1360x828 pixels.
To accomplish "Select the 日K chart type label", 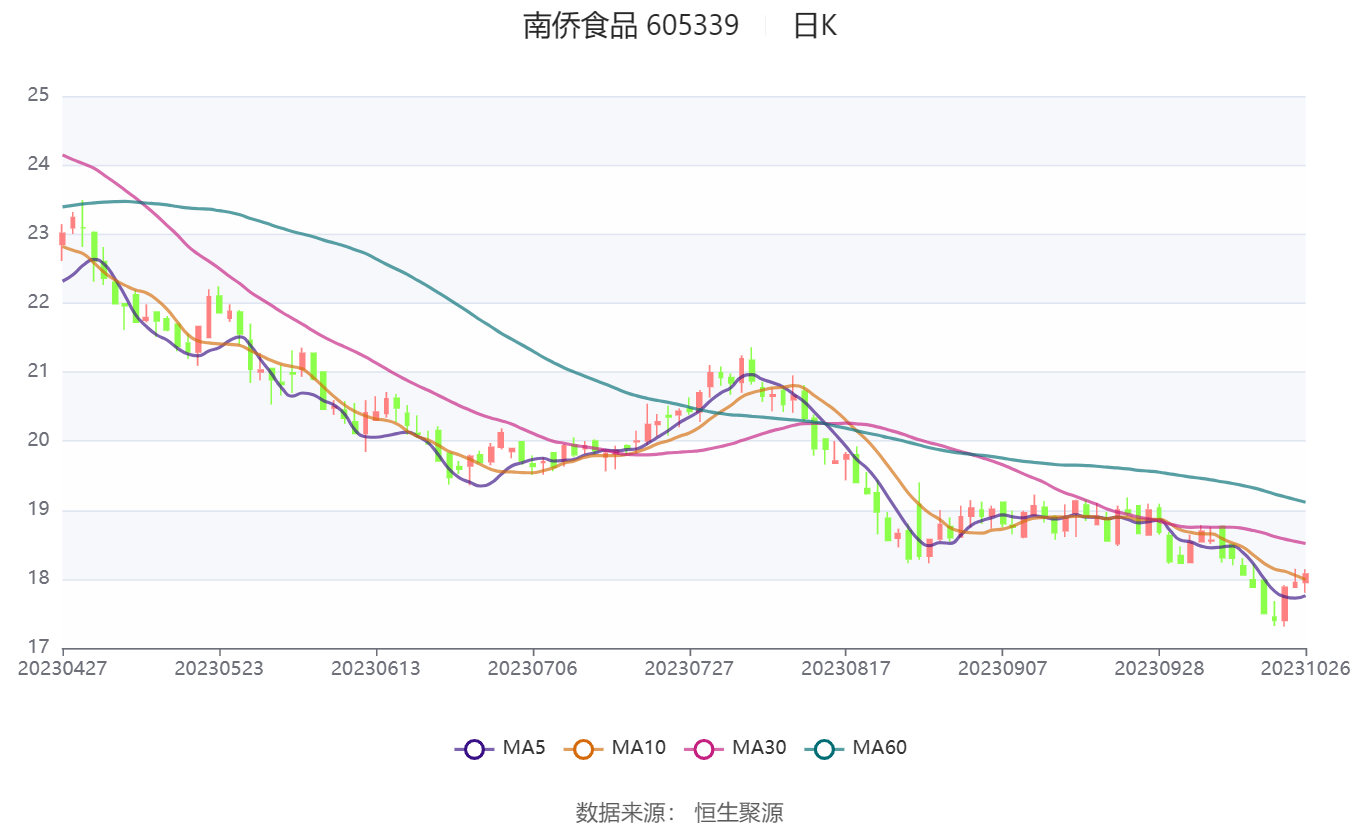I will (x=814, y=26).
